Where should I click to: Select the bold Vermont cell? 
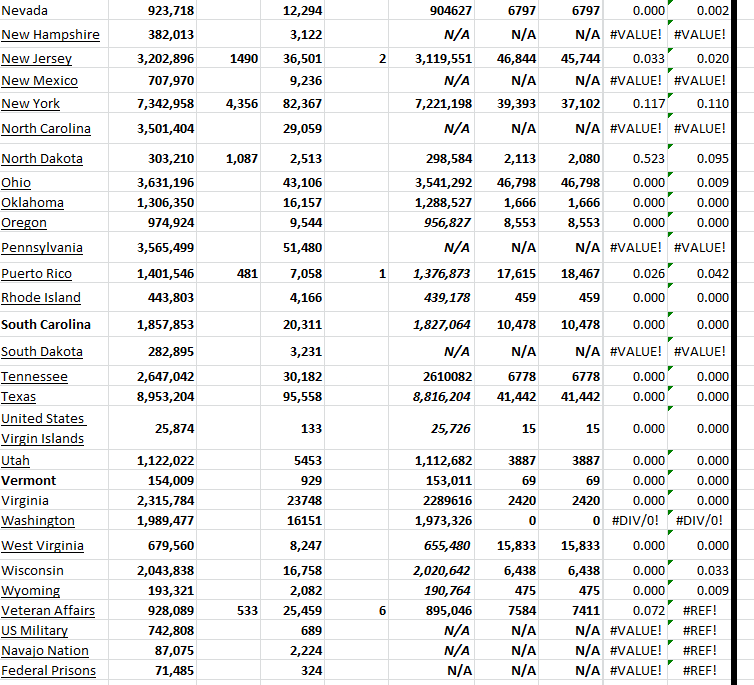coord(54,481)
